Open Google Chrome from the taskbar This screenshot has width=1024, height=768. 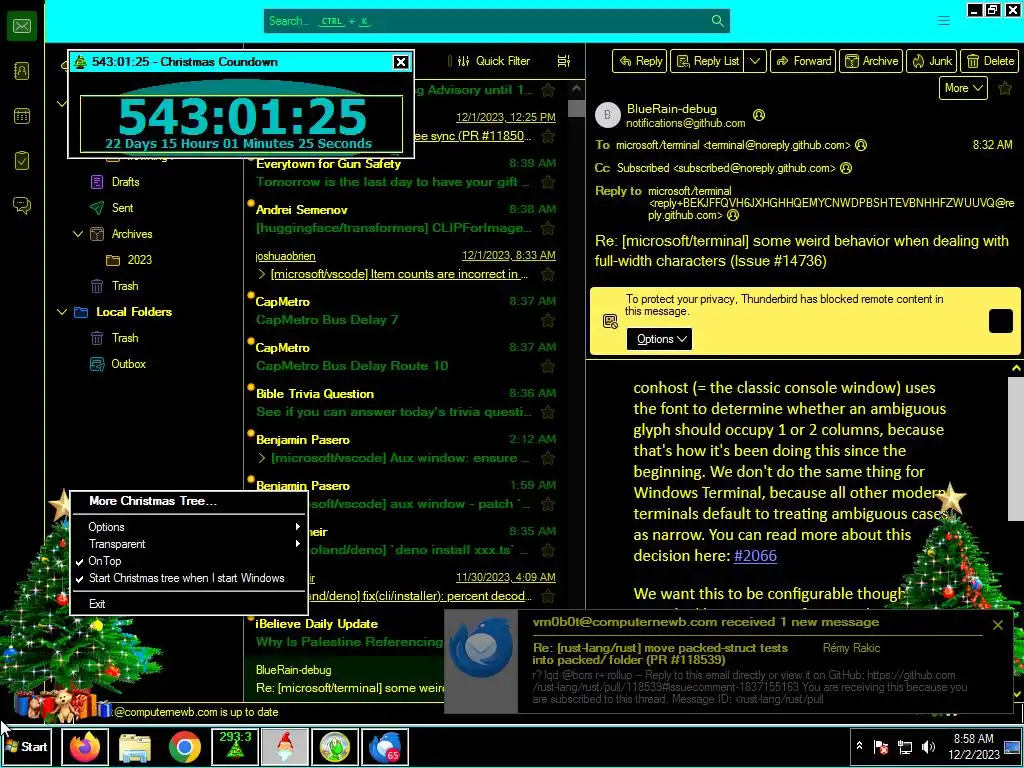[185, 747]
